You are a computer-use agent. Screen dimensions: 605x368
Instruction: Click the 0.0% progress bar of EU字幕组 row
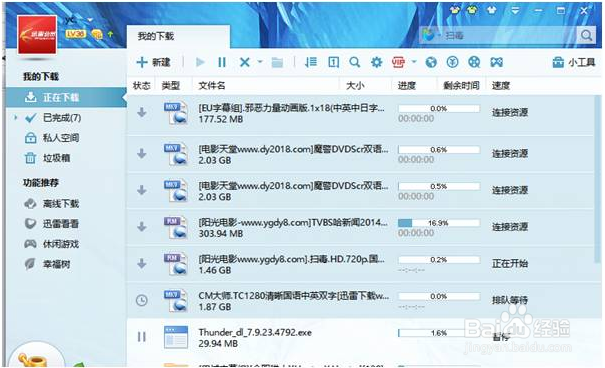point(439,109)
